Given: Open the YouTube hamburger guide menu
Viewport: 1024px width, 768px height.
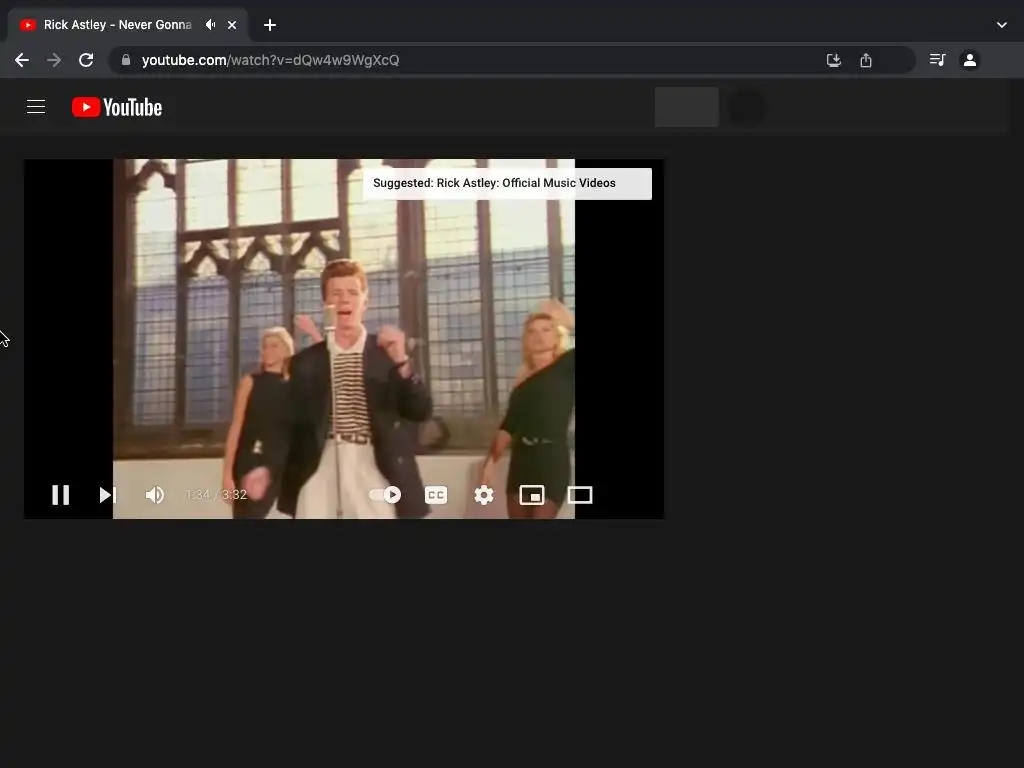Looking at the screenshot, I should coord(36,106).
